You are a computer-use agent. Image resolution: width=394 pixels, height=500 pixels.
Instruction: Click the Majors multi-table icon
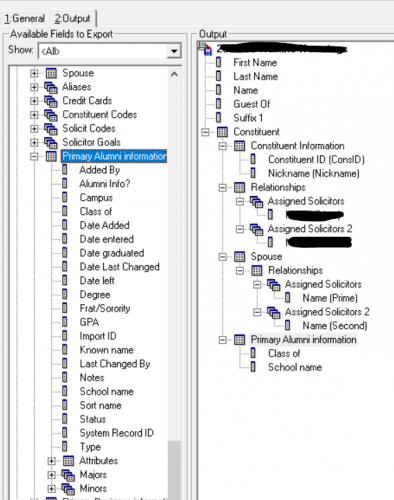[68, 475]
